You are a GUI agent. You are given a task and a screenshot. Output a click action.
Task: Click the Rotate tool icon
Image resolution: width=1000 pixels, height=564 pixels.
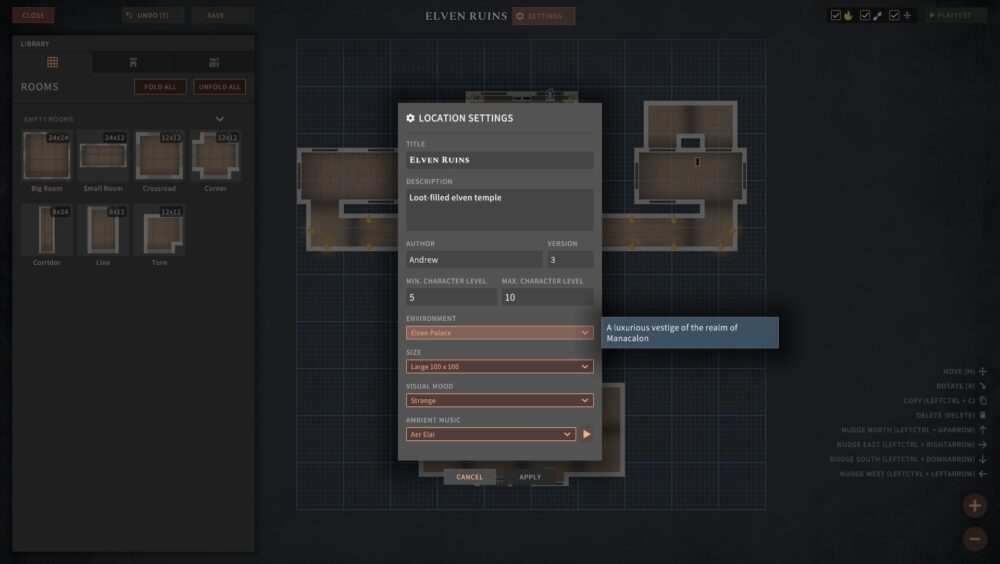(x=983, y=386)
